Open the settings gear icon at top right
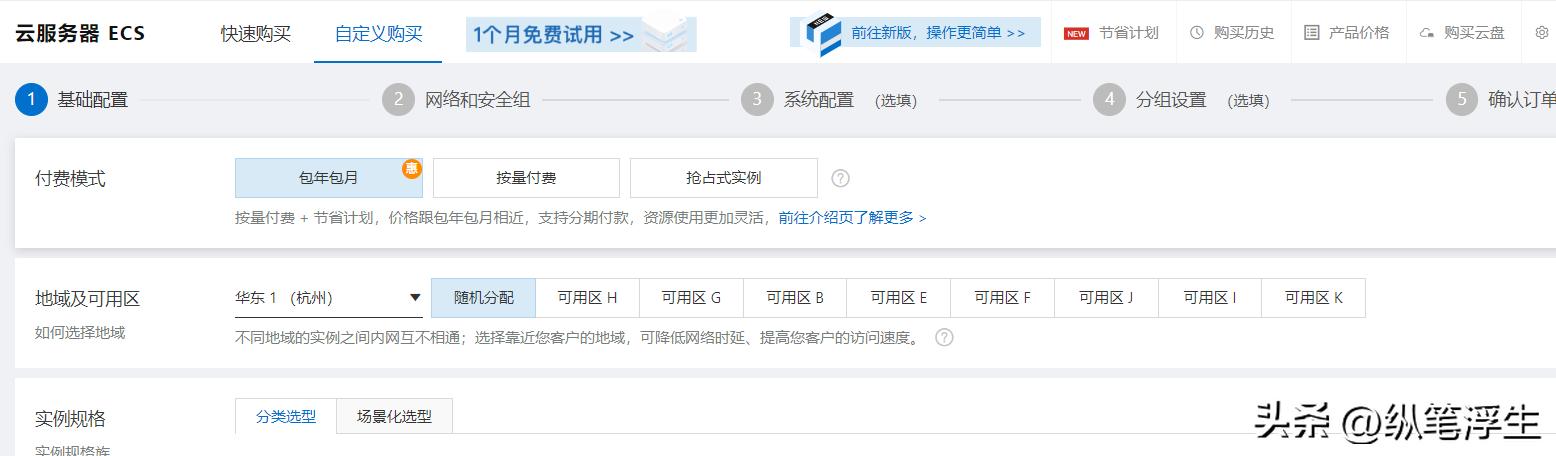Image resolution: width=1556 pixels, height=456 pixels. 1541,32
